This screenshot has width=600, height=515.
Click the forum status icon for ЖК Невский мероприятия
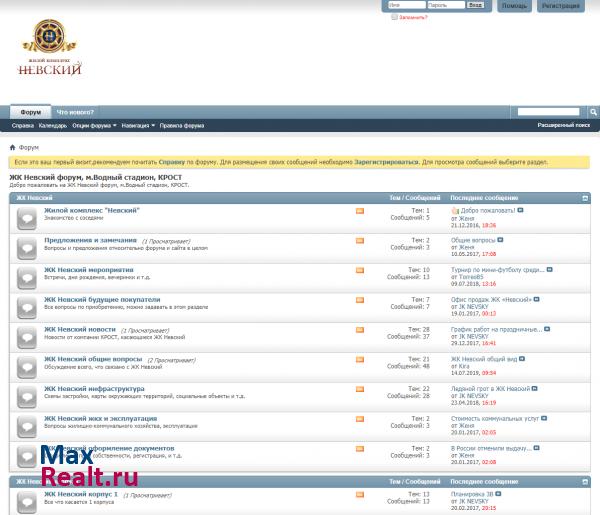[x=27, y=278]
